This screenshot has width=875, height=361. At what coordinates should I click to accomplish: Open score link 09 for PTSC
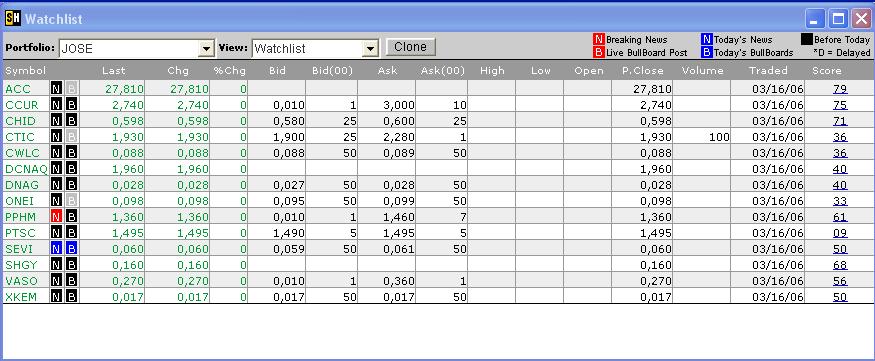click(840, 233)
